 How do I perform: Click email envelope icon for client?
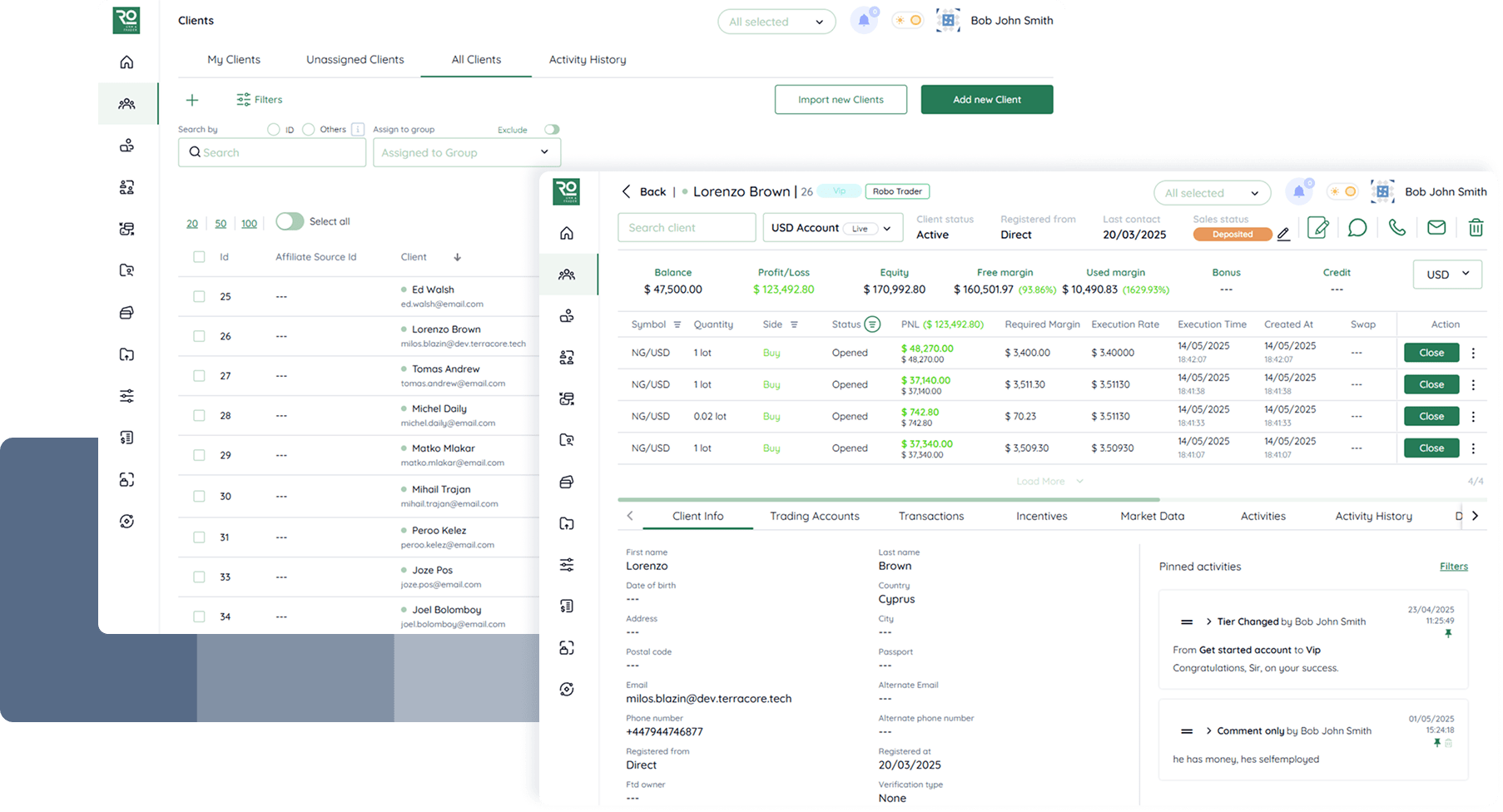(1436, 227)
